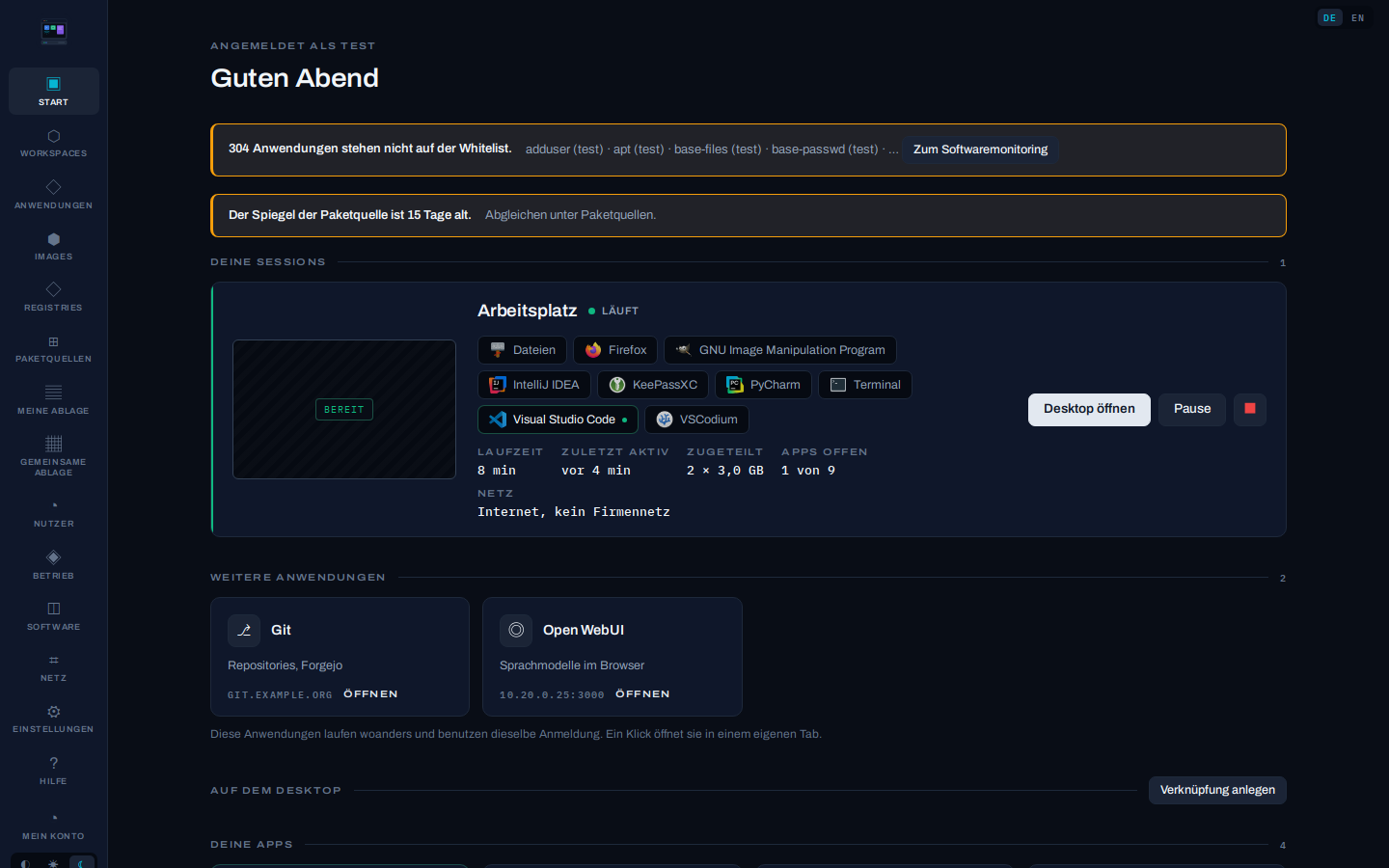The width and height of the screenshot is (1389, 868).
Task: Click the Arbeitsplatz session preview thumbnail
Action: 344,409
